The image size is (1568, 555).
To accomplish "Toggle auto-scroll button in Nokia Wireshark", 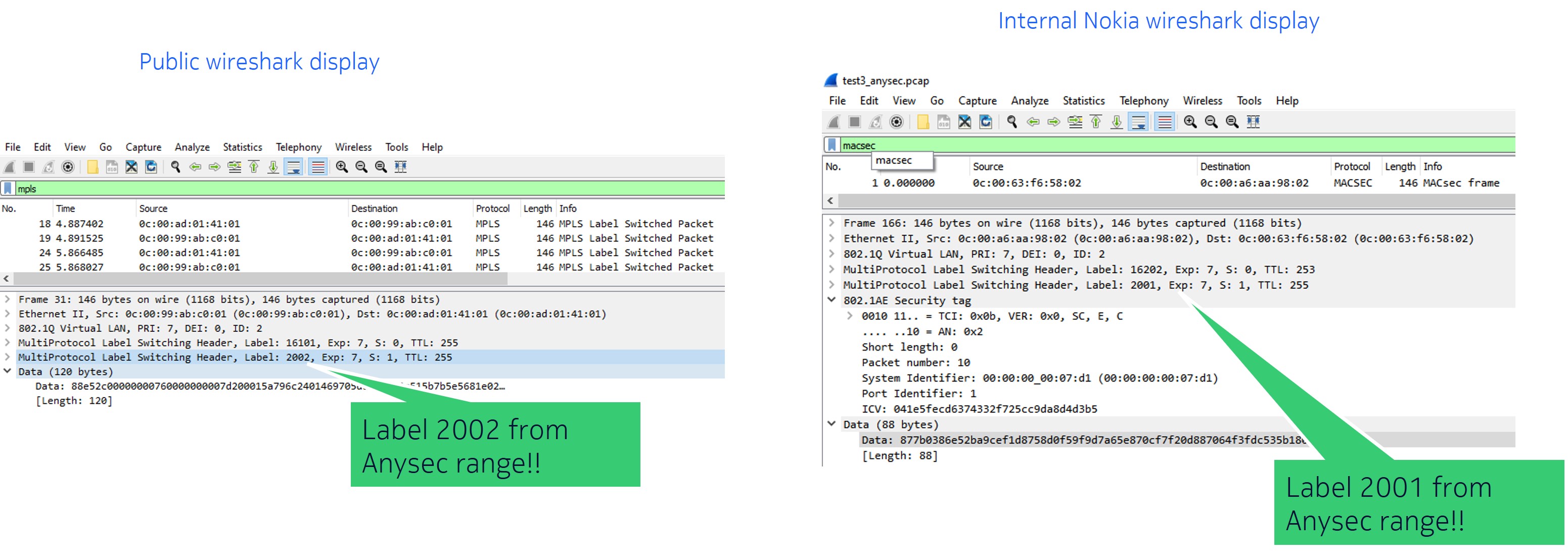I will tap(1138, 122).
